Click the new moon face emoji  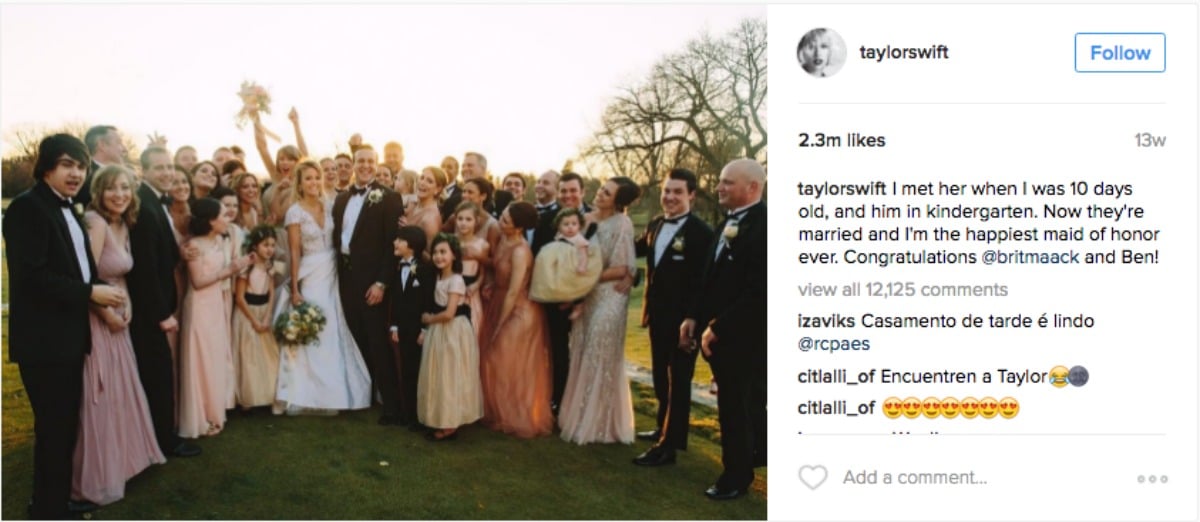pyautogui.click(x=1078, y=377)
